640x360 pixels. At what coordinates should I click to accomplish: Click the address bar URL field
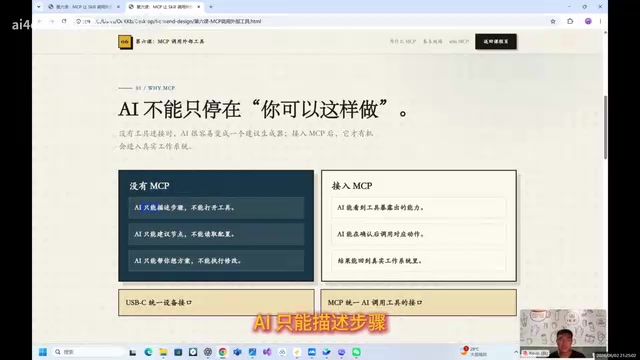click(310, 21)
